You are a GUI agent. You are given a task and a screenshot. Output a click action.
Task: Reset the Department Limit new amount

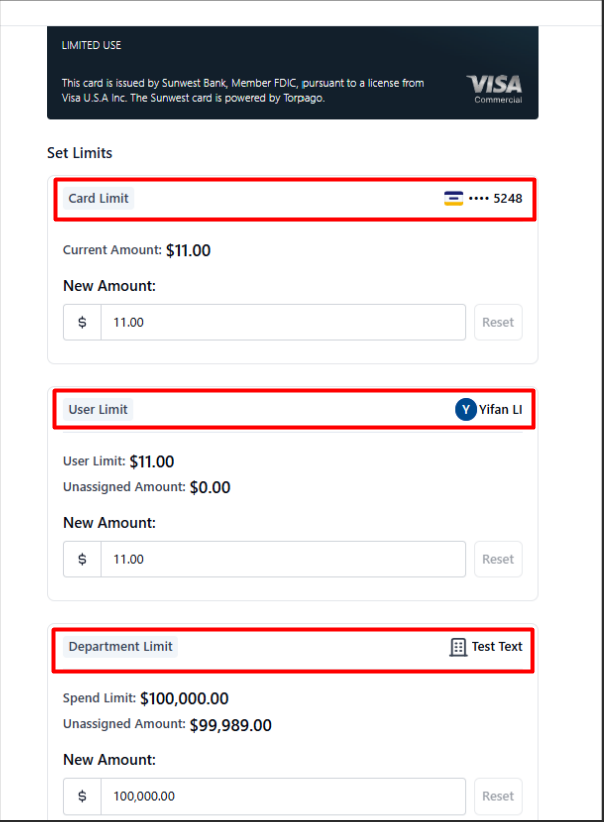pos(498,796)
